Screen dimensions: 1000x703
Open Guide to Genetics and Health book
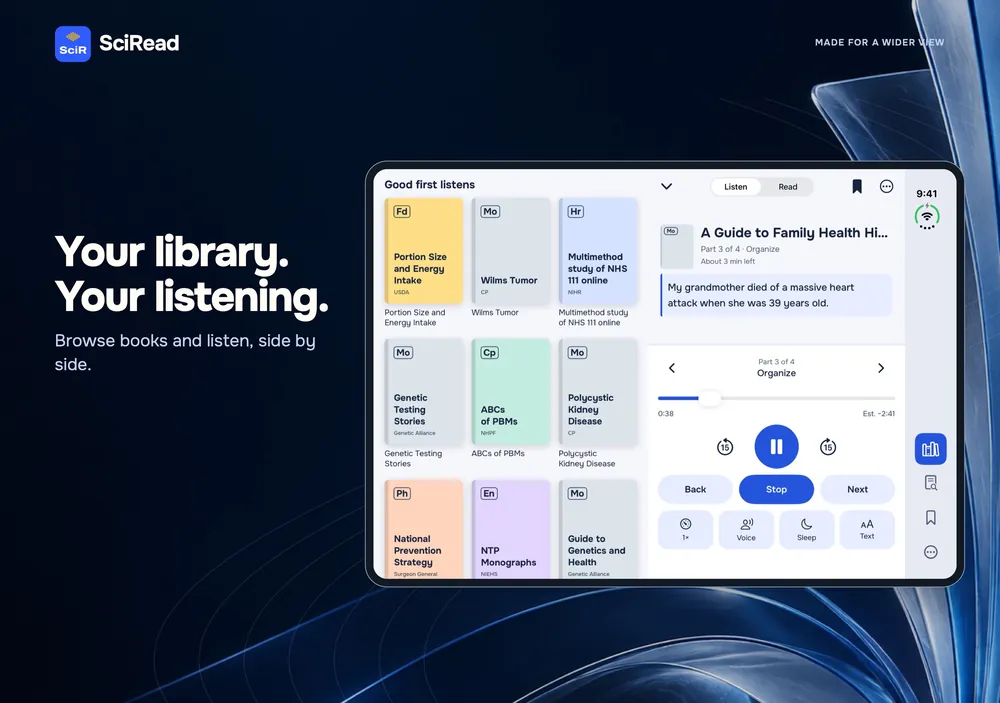coord(598,529)
